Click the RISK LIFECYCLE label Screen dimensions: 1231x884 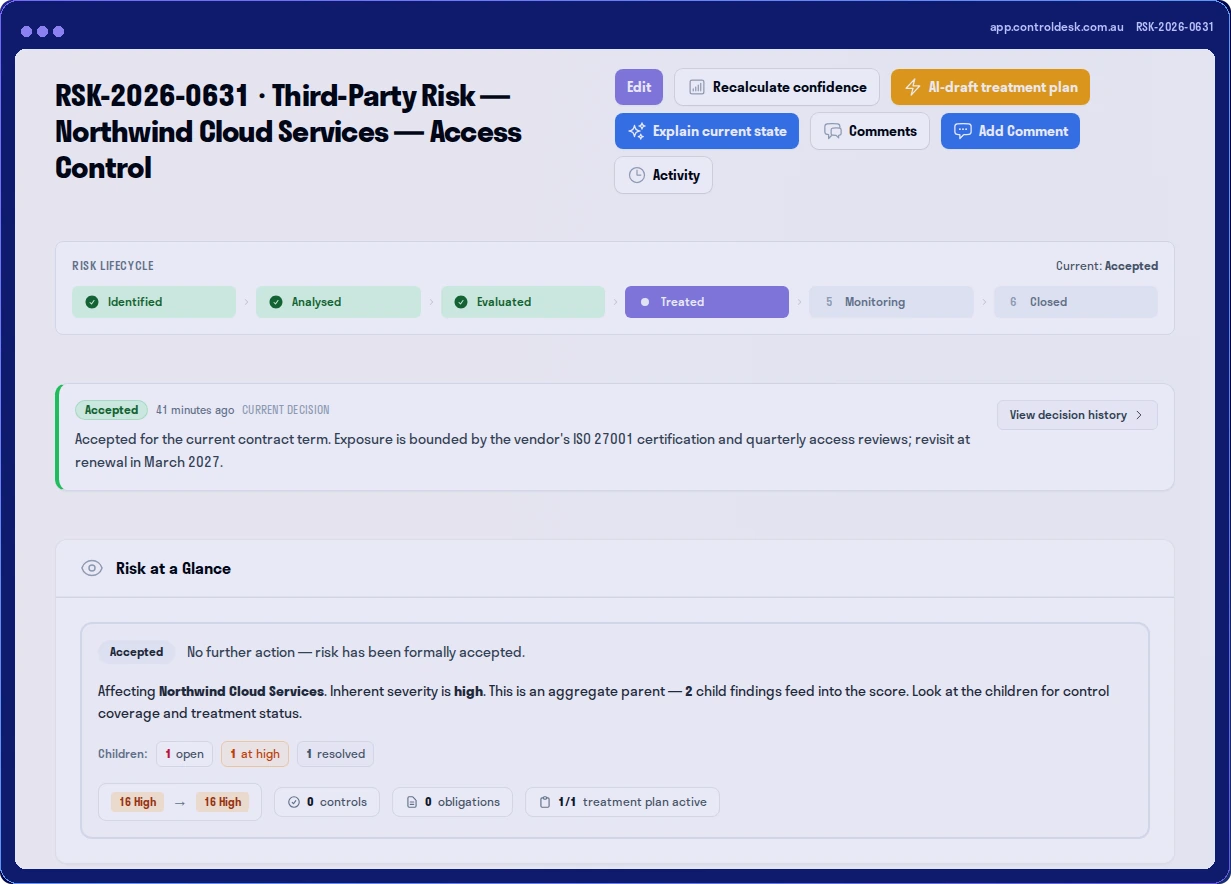(x=113, y=266)
